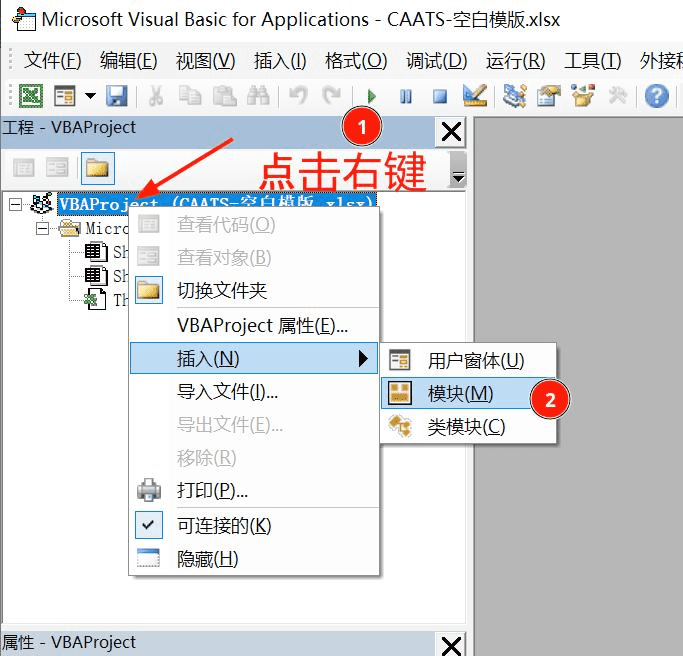Open the 插入(I) menu in menu bar

point(280,61)
